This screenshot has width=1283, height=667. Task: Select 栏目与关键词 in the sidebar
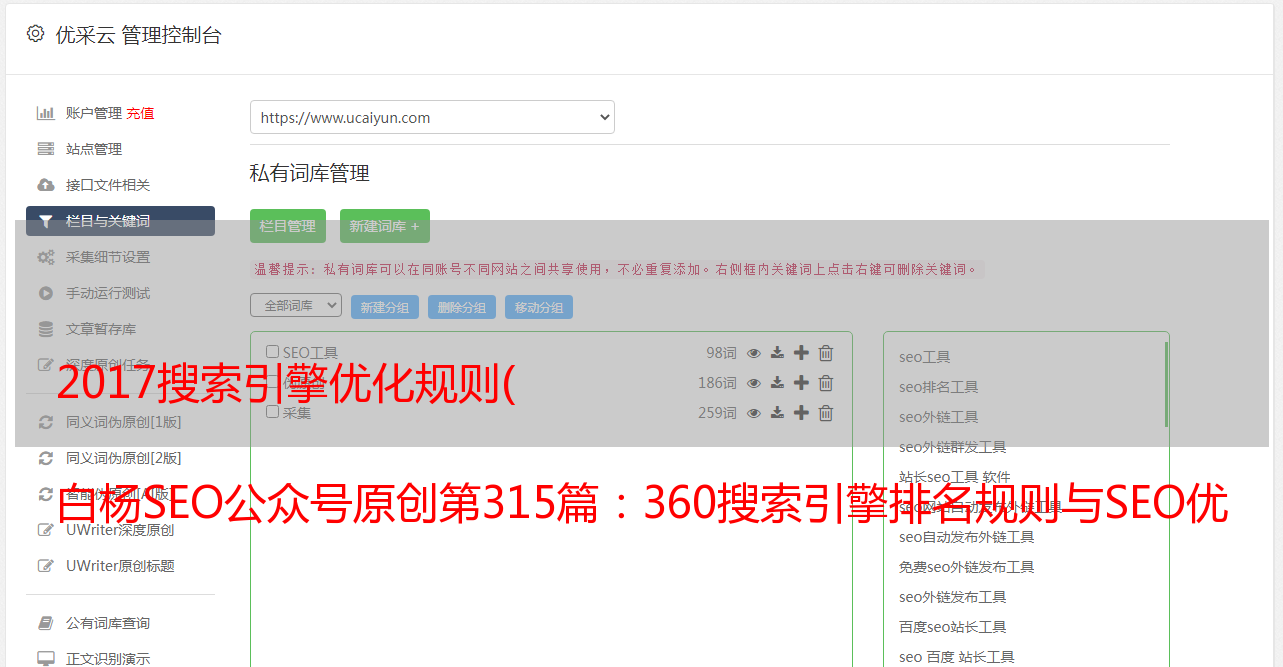pyautogui.click(x=120, y=221)
